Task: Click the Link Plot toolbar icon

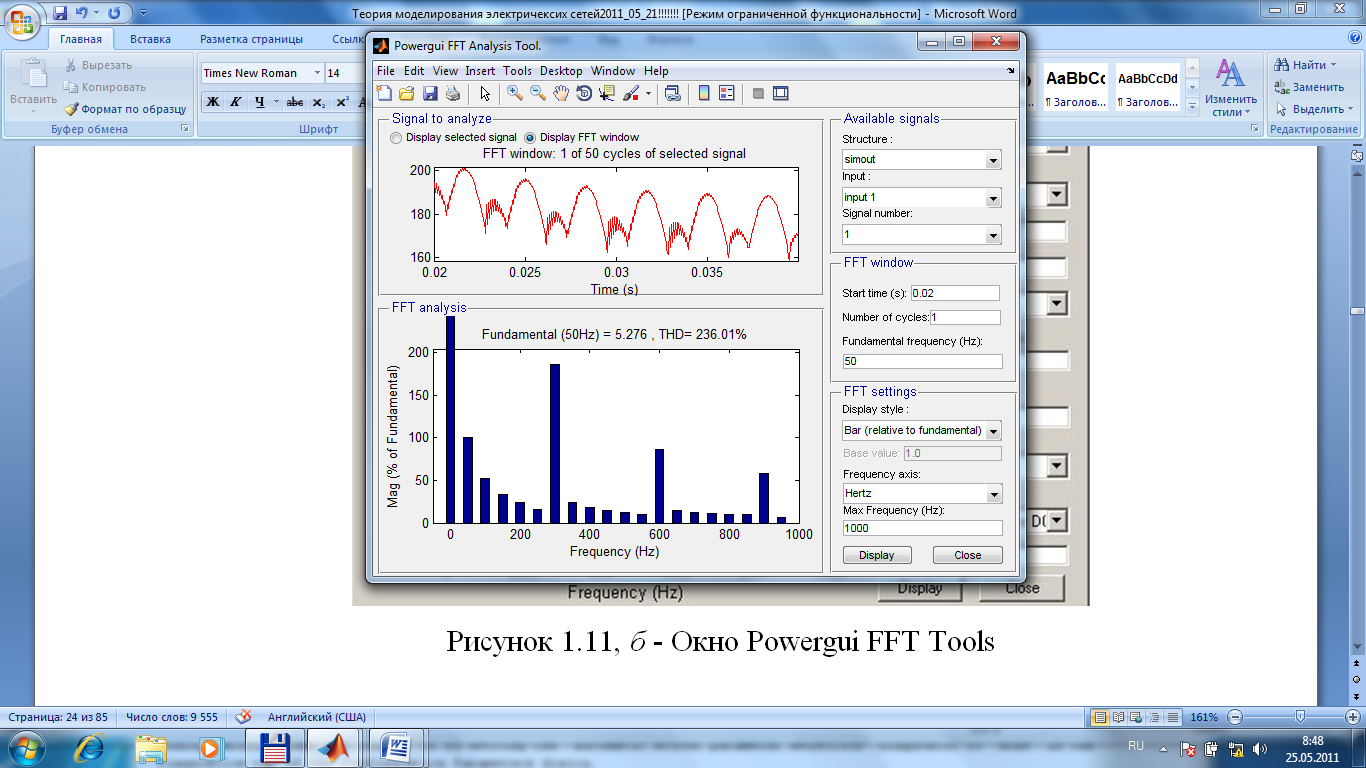Action: (x=672, y=93)
